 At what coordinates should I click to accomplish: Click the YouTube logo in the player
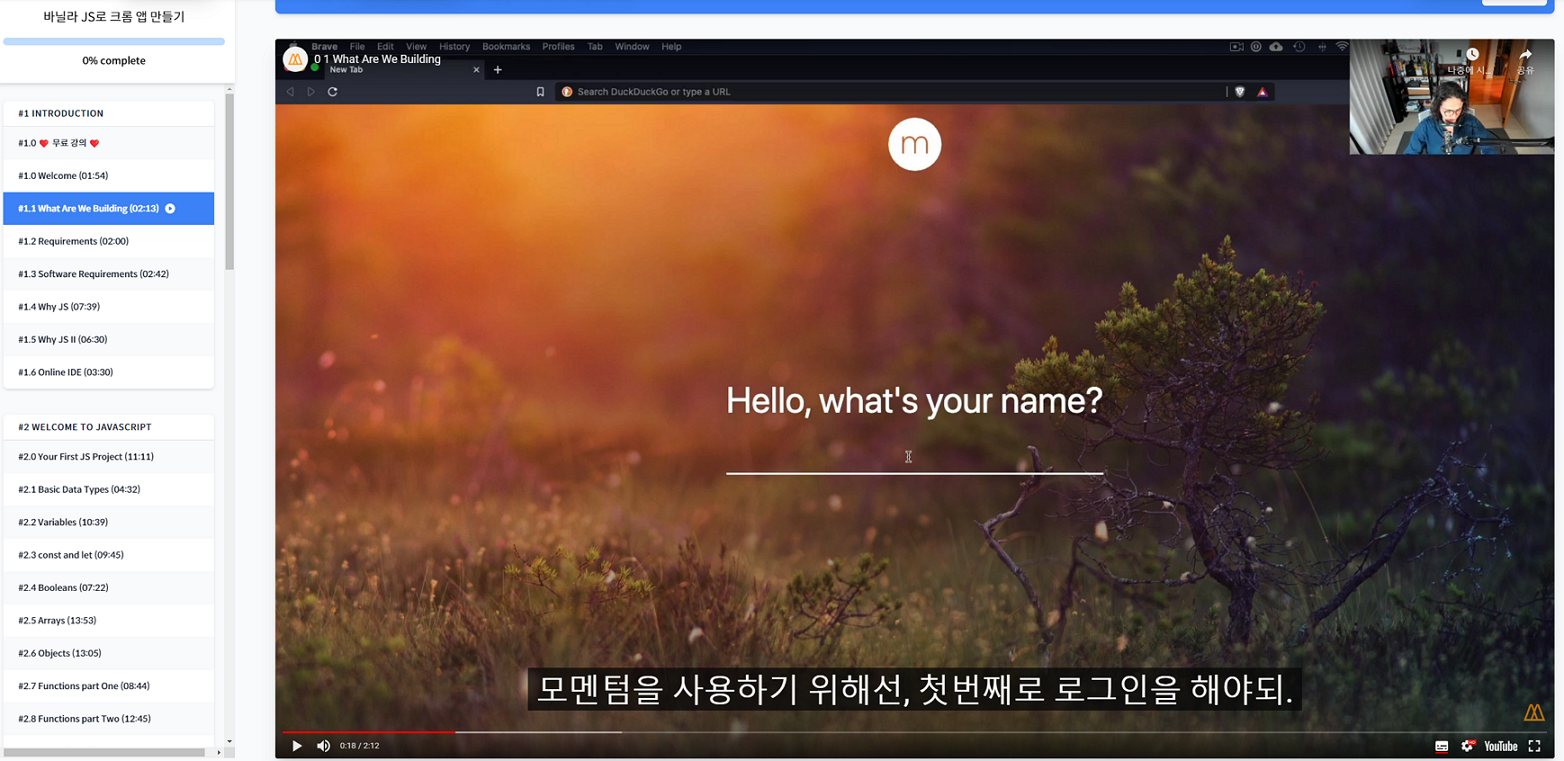tap(1500, 746)
